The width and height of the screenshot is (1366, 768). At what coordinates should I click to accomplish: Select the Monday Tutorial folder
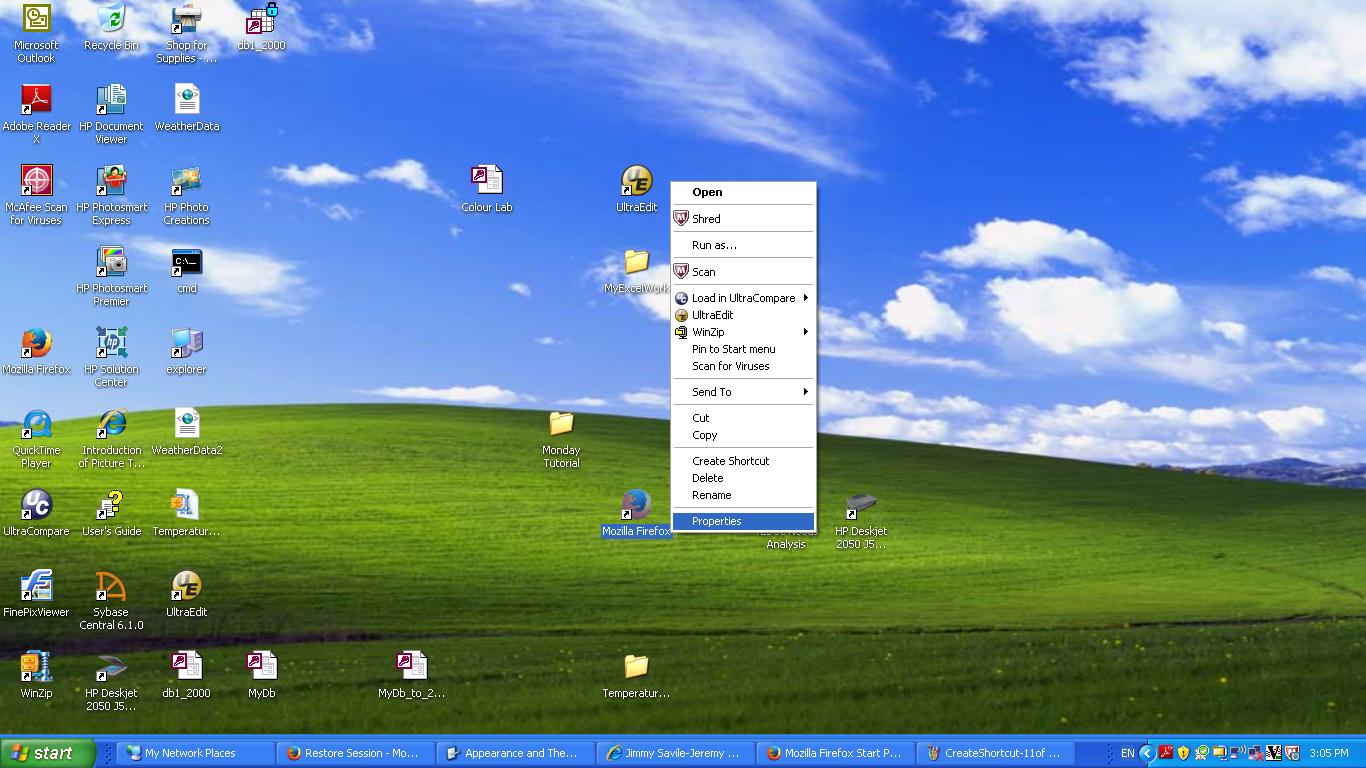[561, 425]
